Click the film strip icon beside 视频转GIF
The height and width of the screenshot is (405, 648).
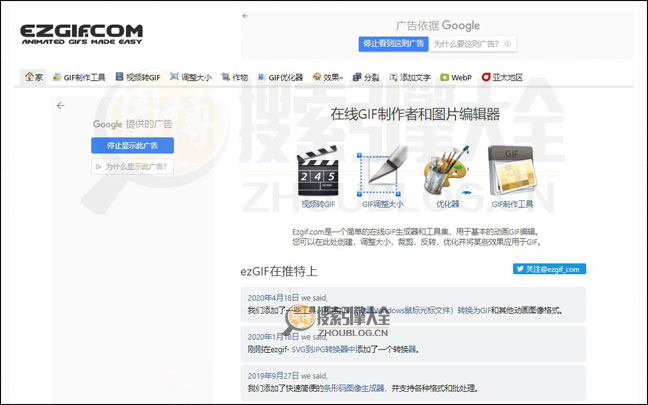[119, 76]
